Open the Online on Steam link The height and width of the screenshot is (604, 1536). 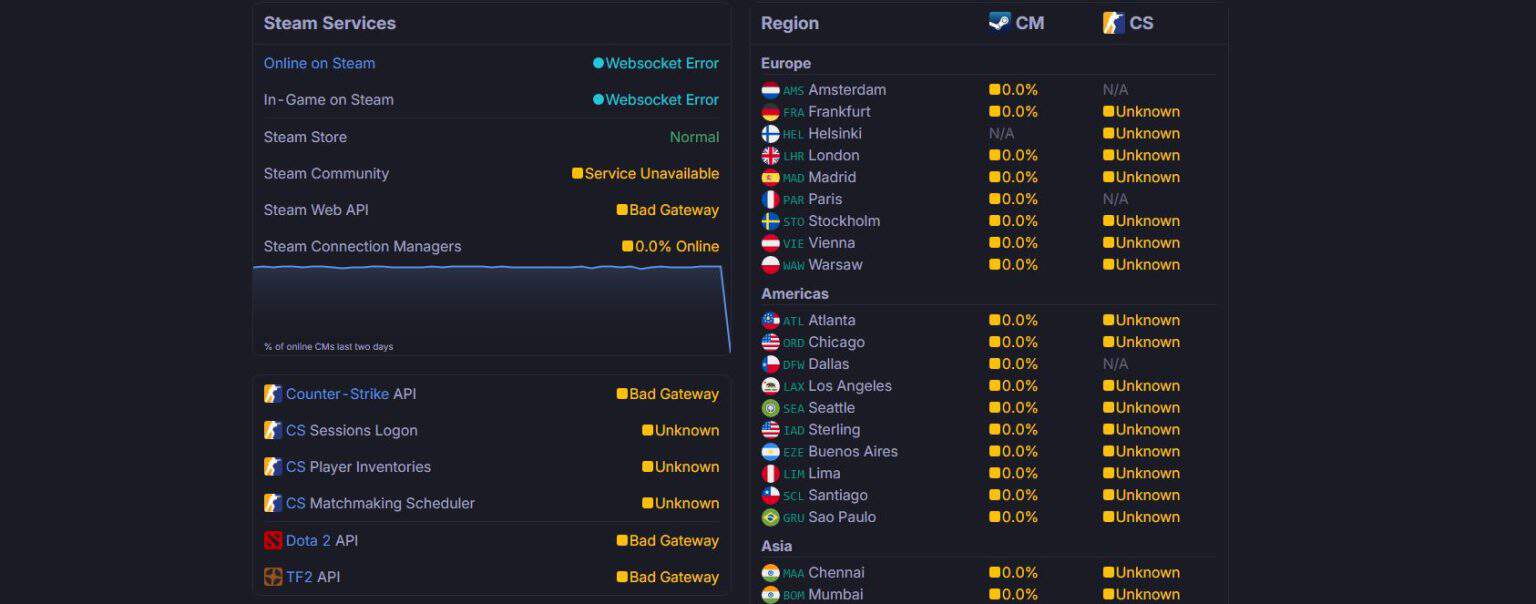319,63
